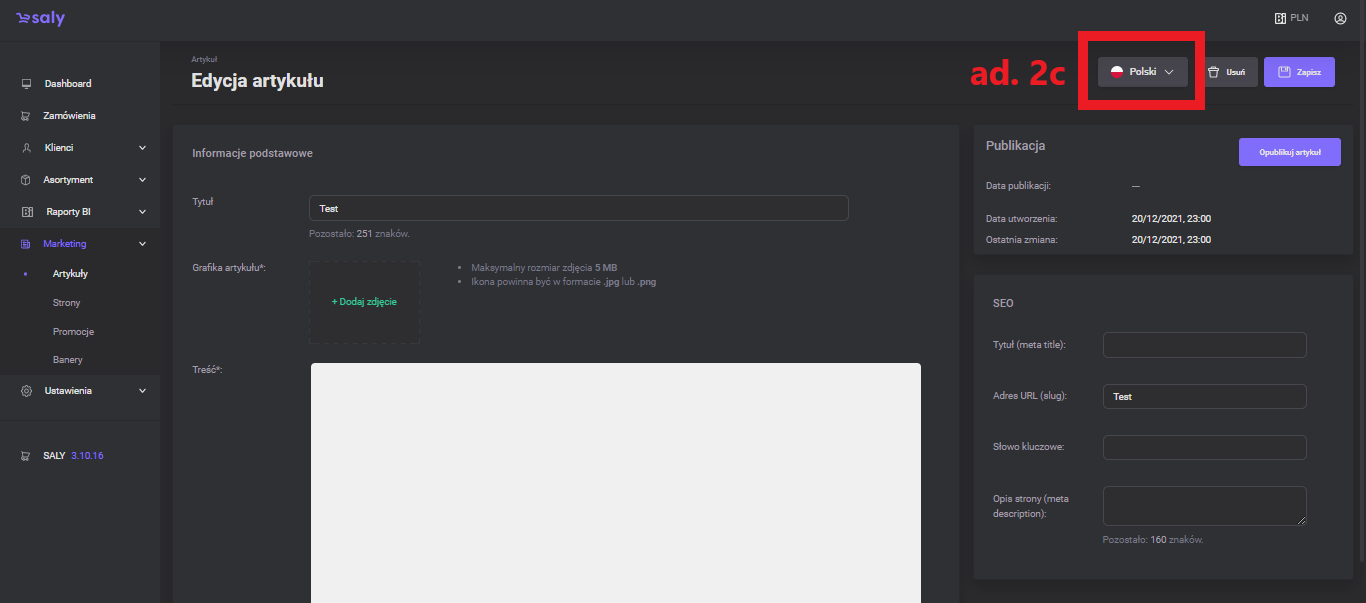The image size is (1366, 603).
Task: Save article with Zapisz button
Action: (1299, 72)
